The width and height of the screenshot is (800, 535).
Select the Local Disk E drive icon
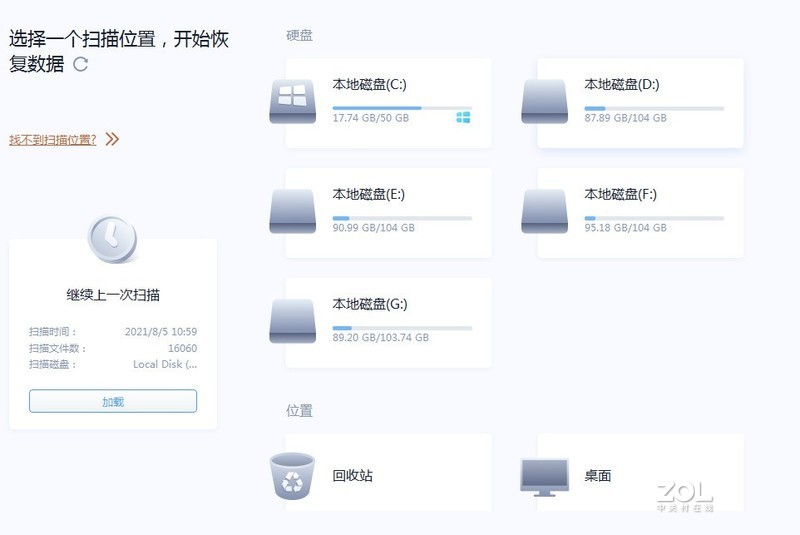coord(292,211)
